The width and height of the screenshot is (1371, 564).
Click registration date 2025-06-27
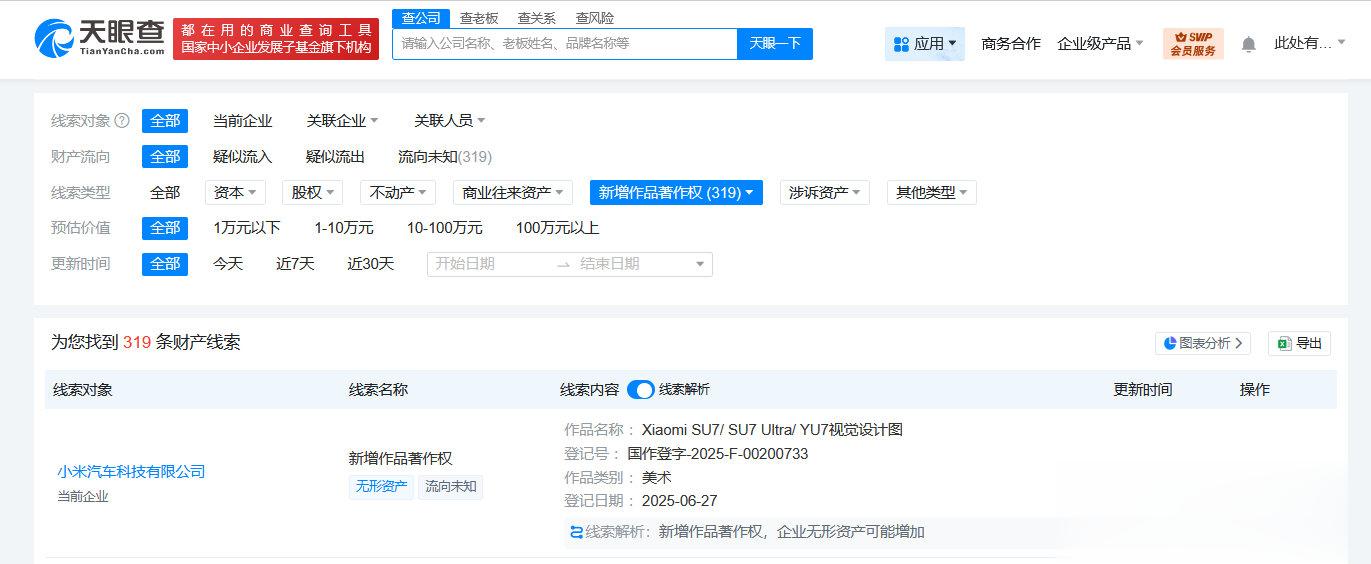(679, 501)
